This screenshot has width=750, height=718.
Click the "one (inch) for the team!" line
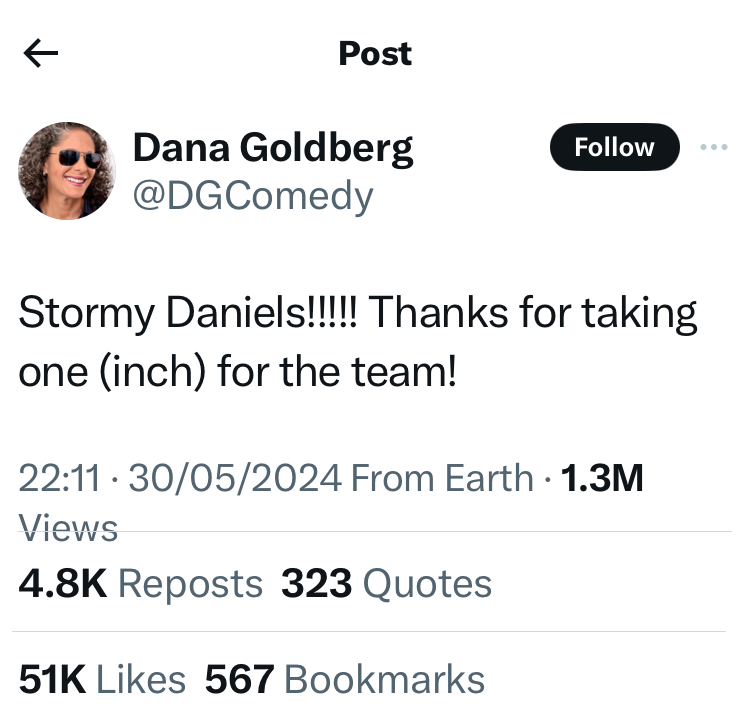(238, 371)
